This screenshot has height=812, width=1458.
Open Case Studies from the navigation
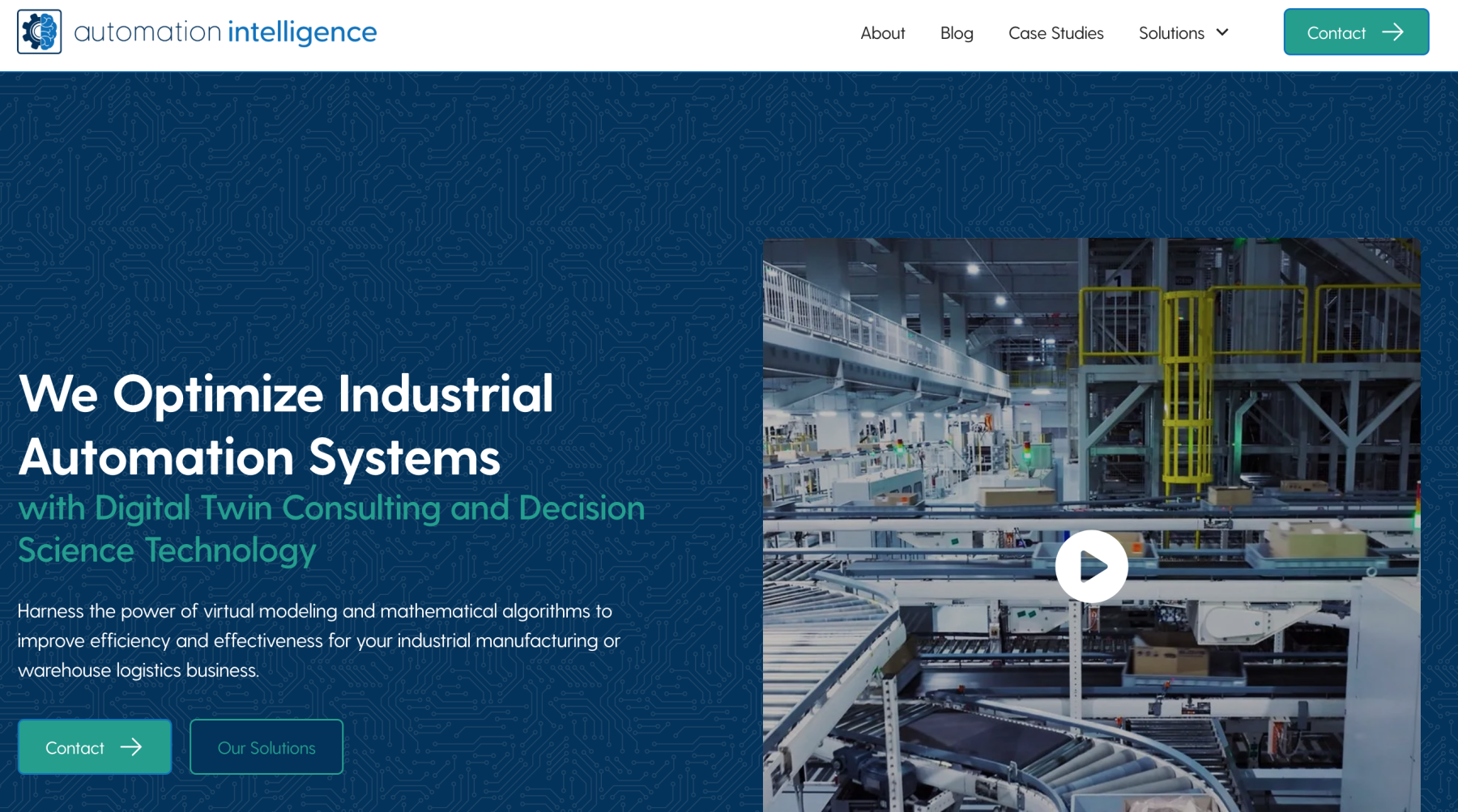[1055, 33]
